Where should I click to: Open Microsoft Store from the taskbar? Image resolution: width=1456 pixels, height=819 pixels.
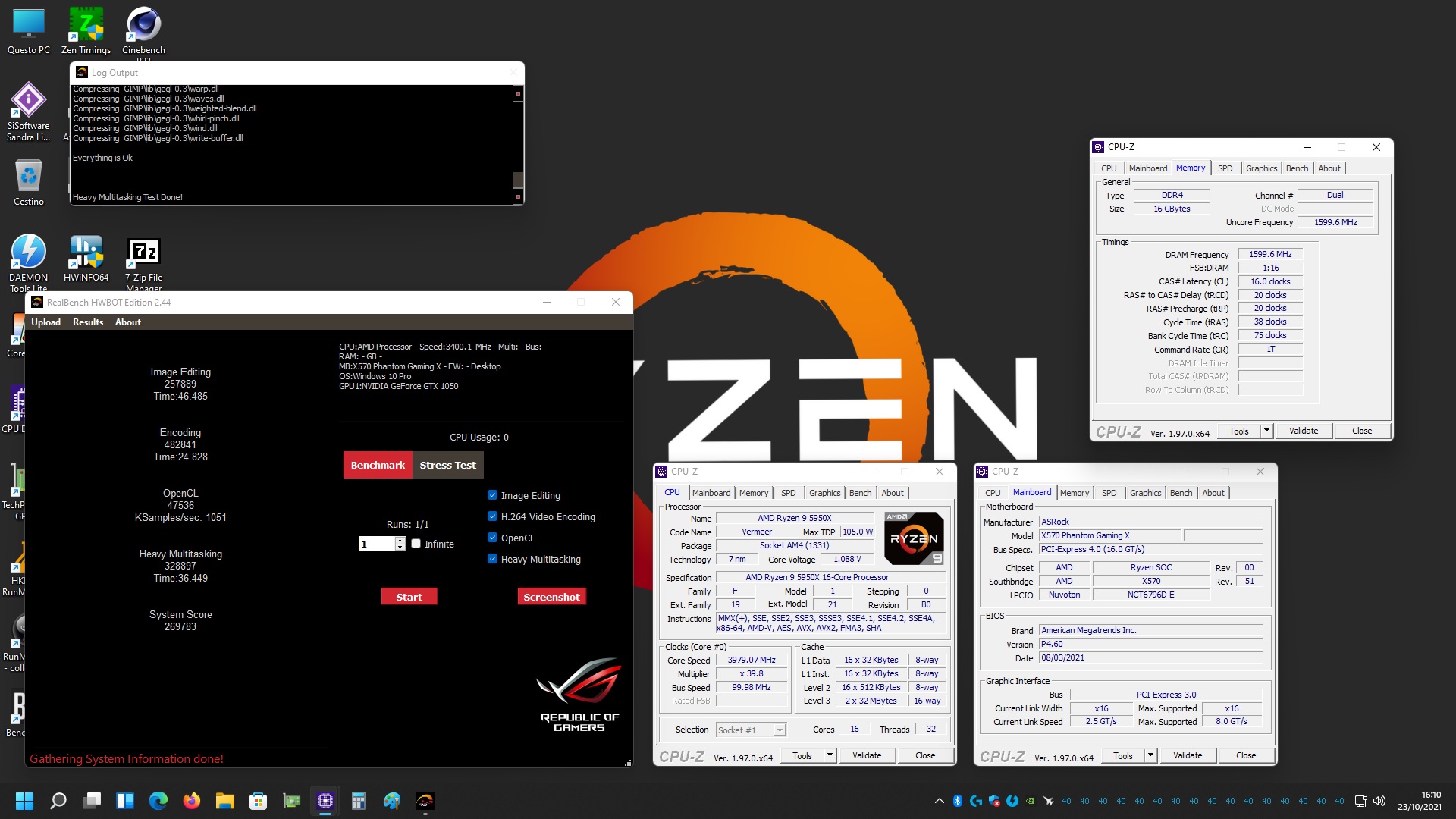[259, 801]
